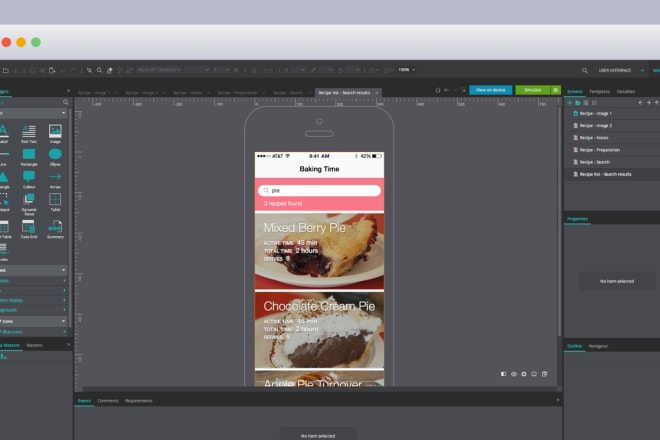The height and width of the screenshot is (440, 660).
Task: Collapse the widget library header dropdown arrow
Action: 64,113
